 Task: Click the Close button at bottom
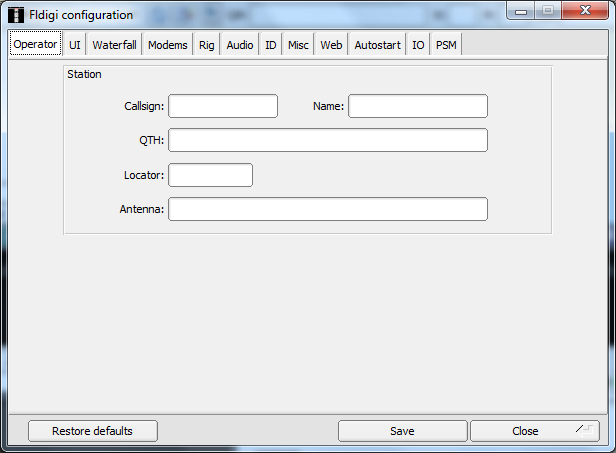point(525,431)
